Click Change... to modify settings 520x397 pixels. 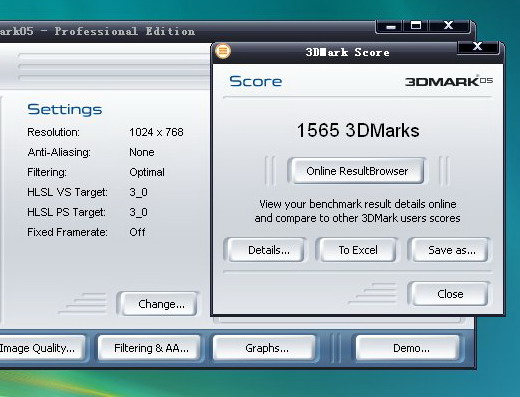click(161, 304)
